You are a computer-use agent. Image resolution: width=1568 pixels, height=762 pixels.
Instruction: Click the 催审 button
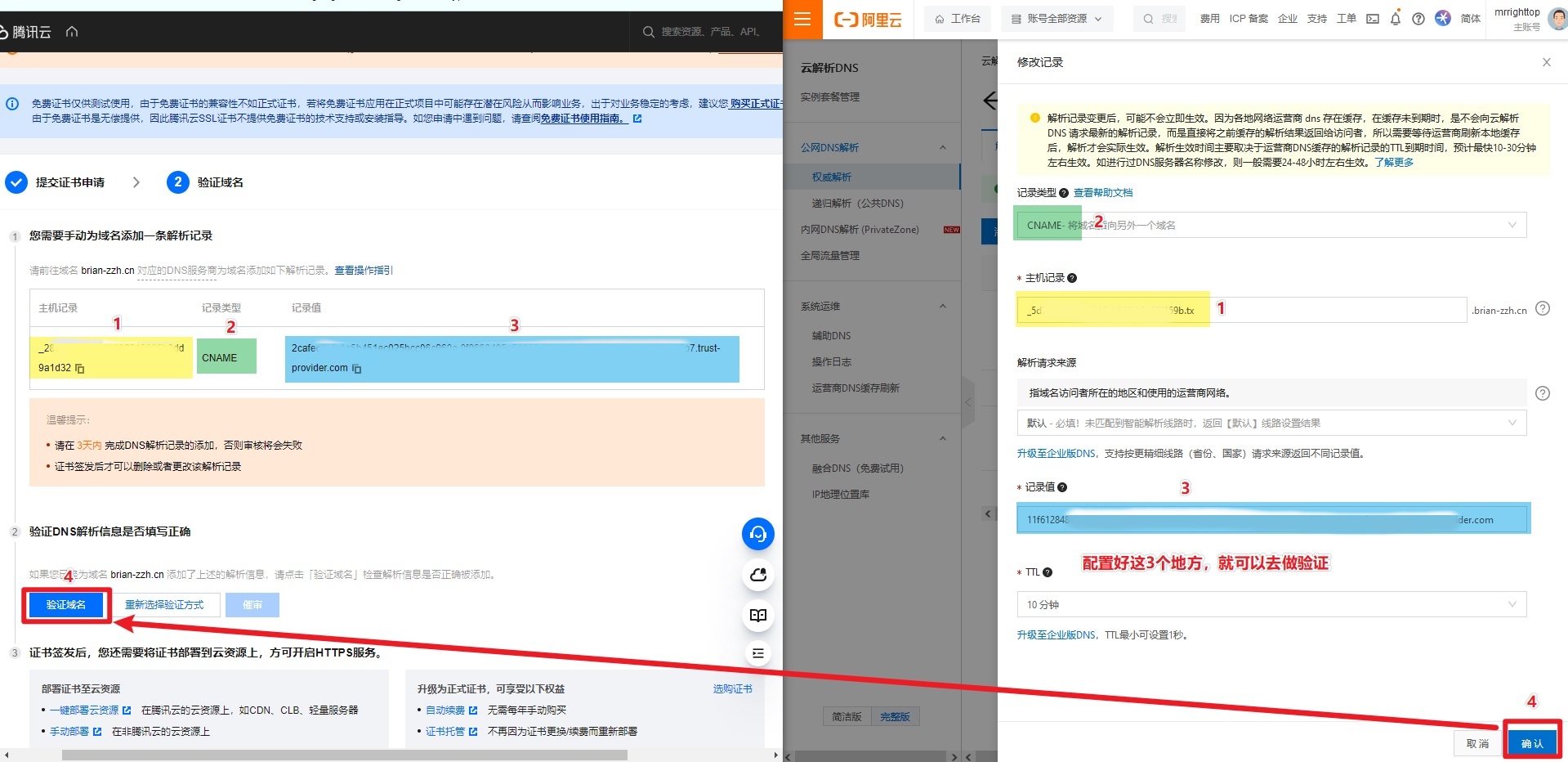[x=252, y=604]
